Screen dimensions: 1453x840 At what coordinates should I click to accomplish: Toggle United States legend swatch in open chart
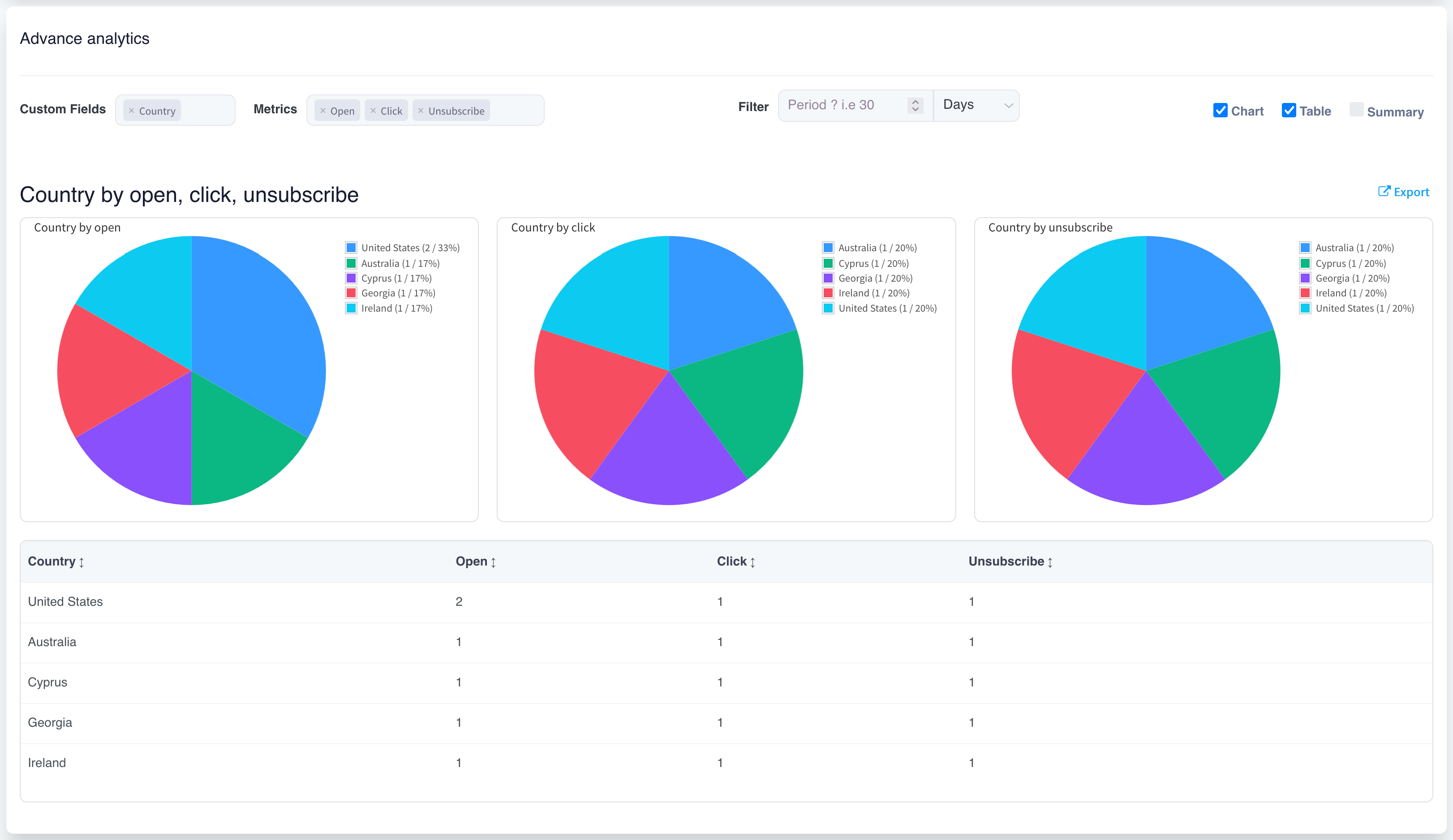coord(351,248)
